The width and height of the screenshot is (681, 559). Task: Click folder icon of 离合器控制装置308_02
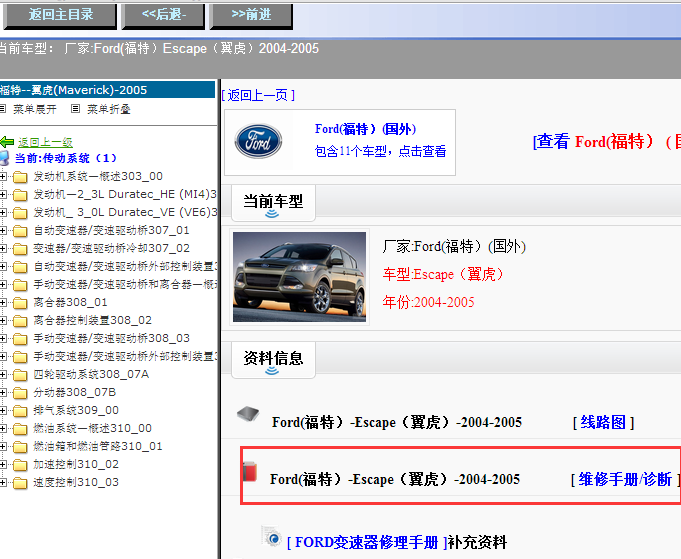point(20,321)
